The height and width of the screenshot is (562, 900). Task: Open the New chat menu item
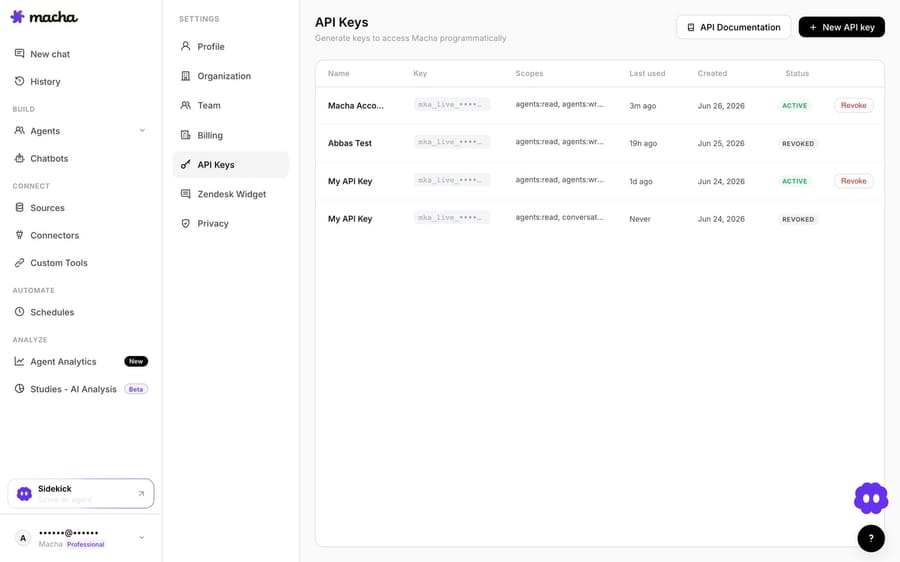tap(80, 53)
